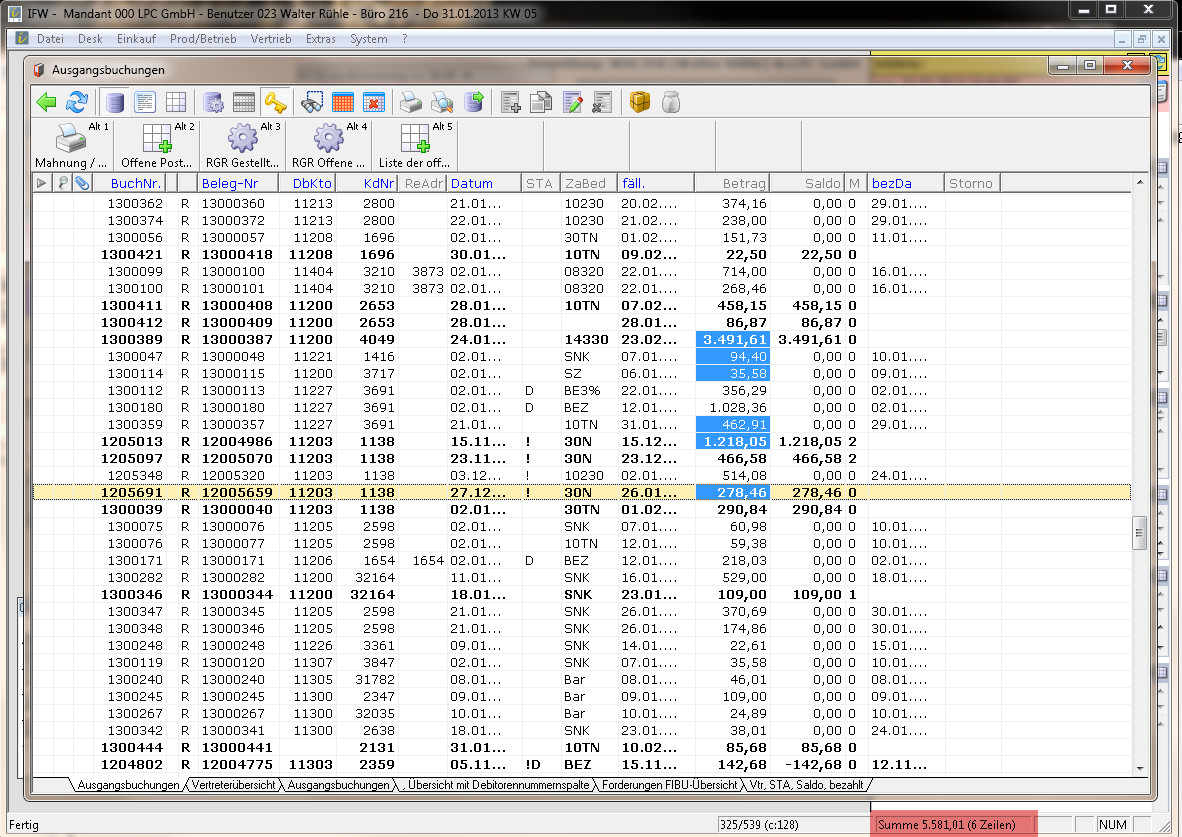The image size is (1182, 837).
Task: Click the key icon in toolbar
Action: point(275,102)
